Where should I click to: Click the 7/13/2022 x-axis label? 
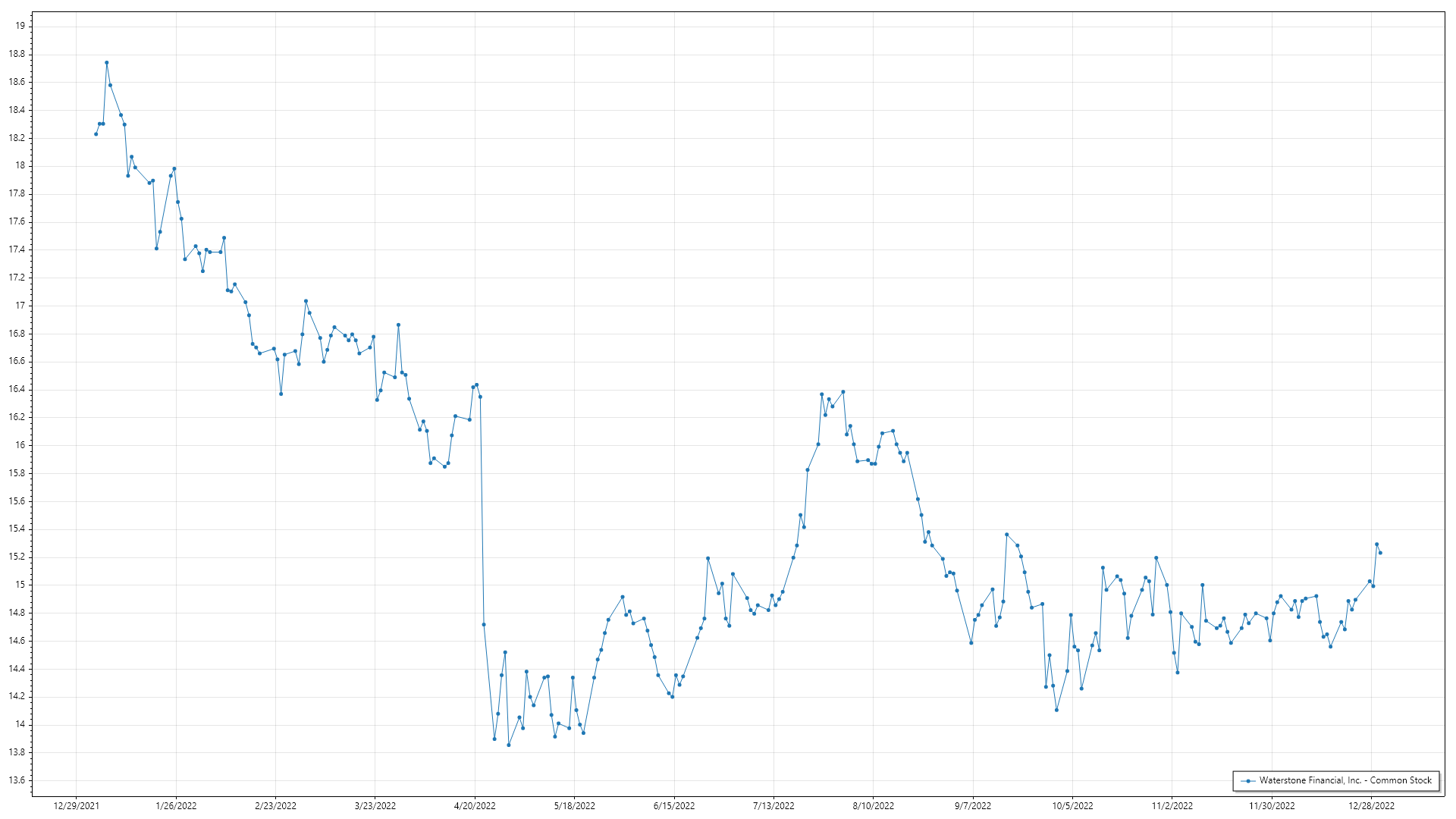773,805
